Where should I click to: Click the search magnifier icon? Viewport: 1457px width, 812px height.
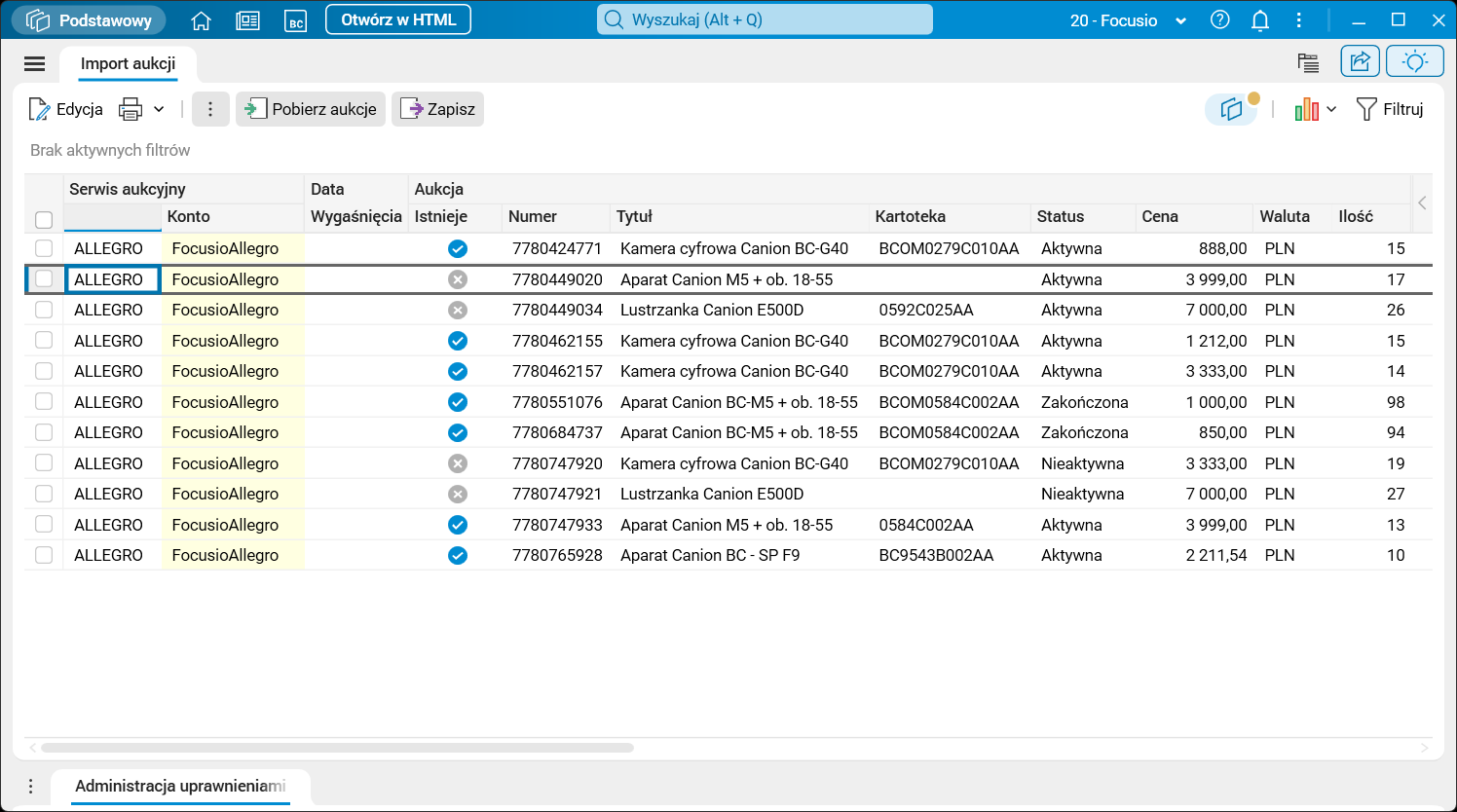point(614,19)
